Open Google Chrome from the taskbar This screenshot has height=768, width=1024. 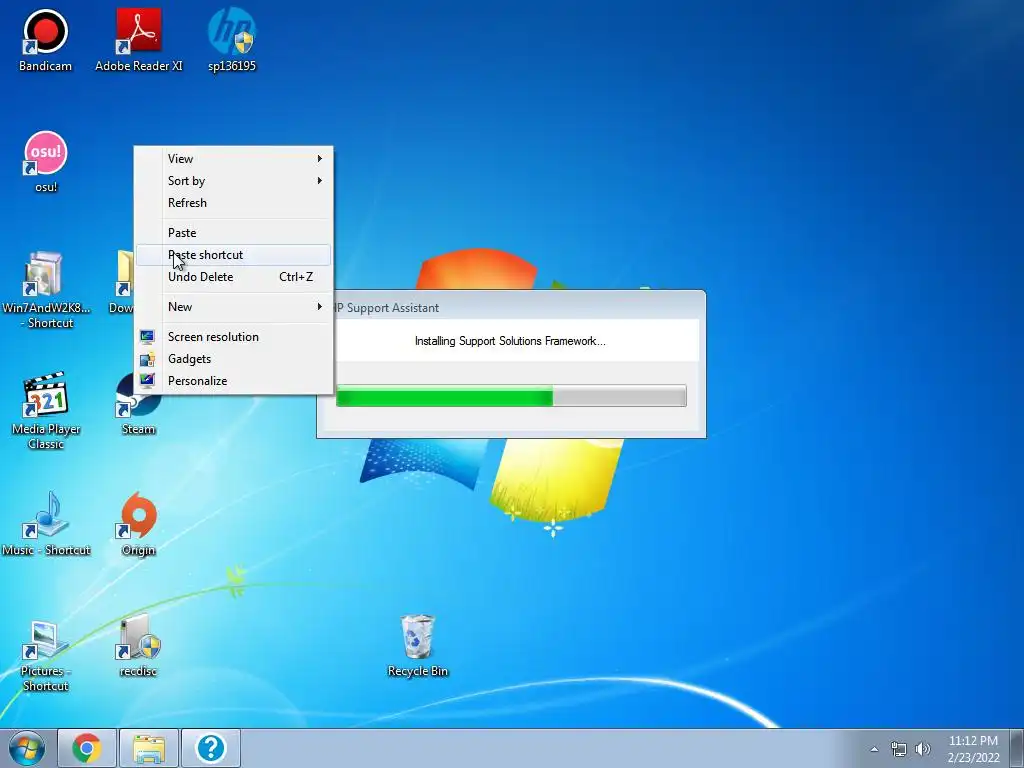point(87,748)
